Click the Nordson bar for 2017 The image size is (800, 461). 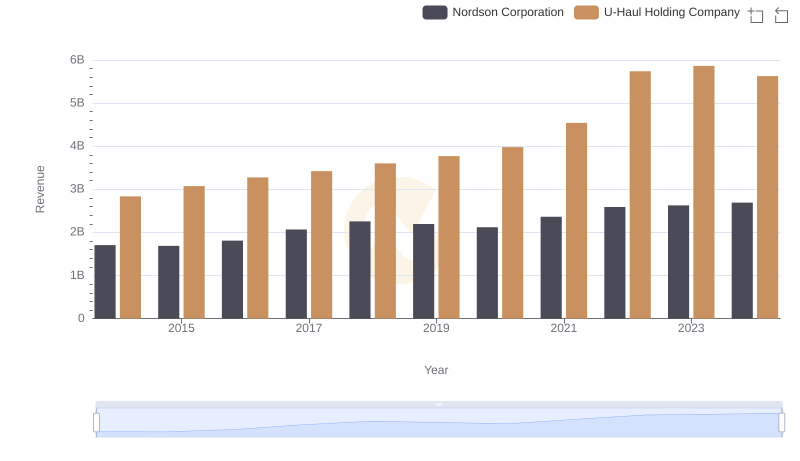tap(296, 274)
